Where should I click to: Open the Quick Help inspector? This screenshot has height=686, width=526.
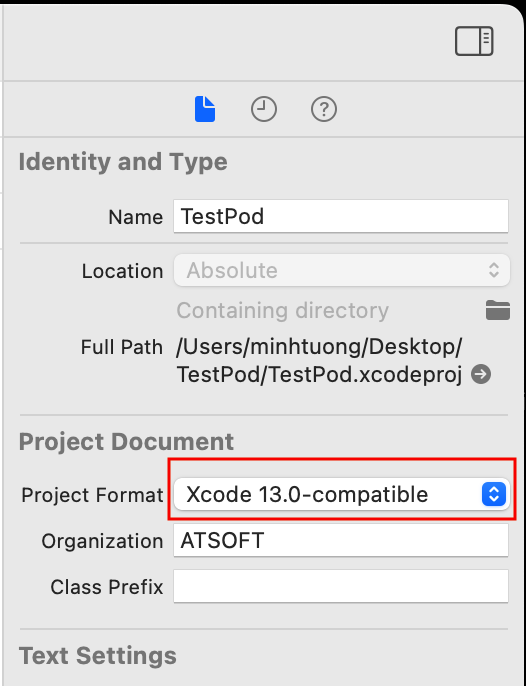pos(324,109)
